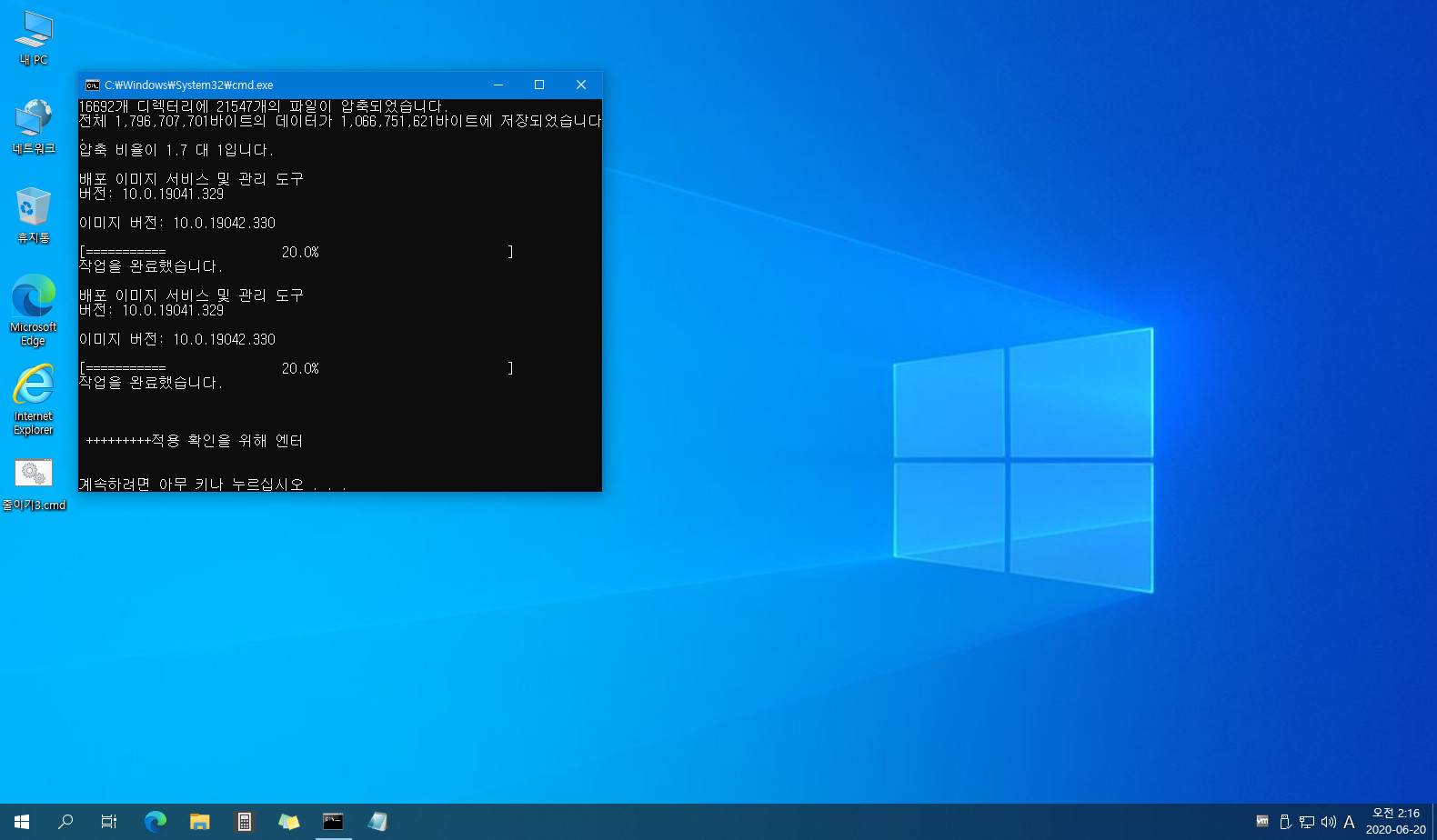Image resolution: width=1437 pixels, height=840 pixels.
Task: Open the notepad taskbar icon
Action: [x=378, y=822]
